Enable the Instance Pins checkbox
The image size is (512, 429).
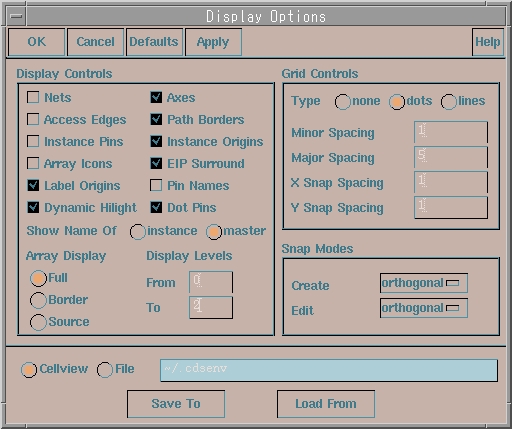[33, 141]
